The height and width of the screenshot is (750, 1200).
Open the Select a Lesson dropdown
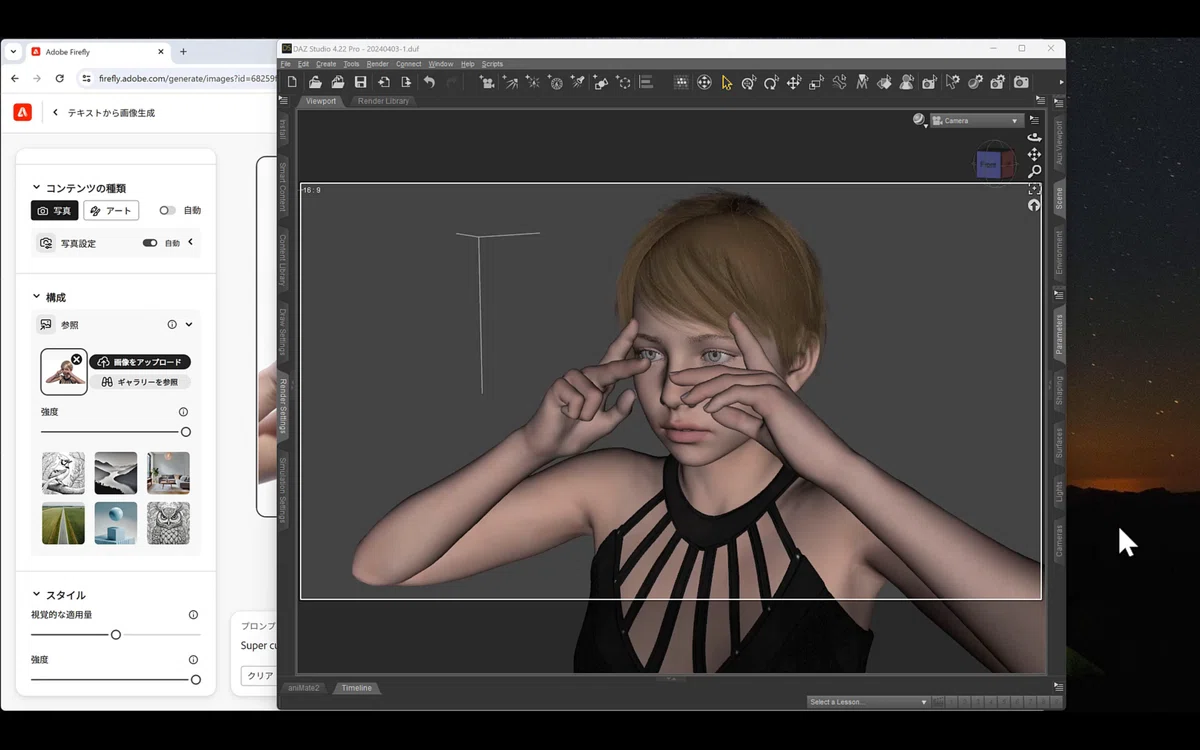[x=868, y=702]
